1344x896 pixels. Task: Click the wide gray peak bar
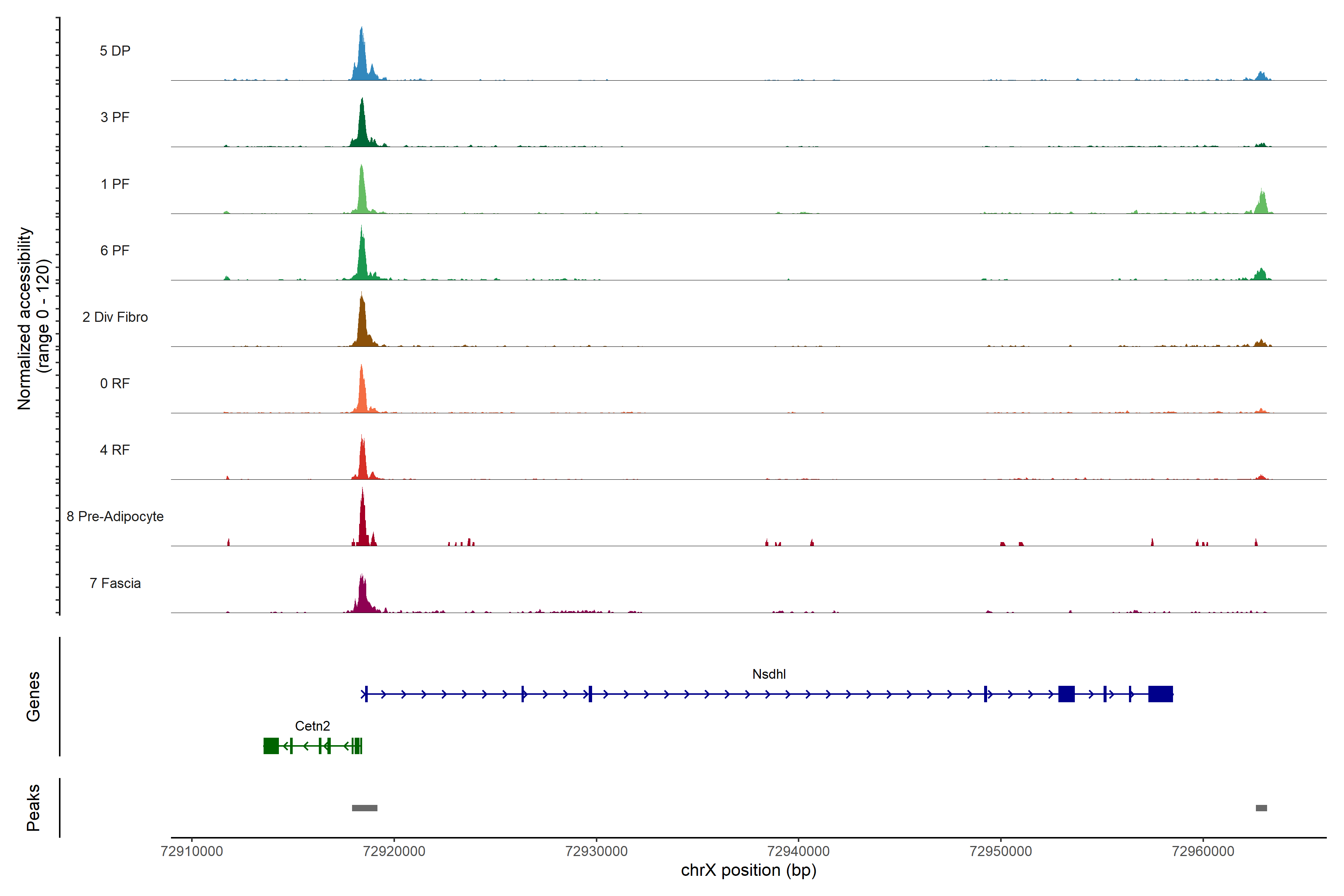click(365, 808)
